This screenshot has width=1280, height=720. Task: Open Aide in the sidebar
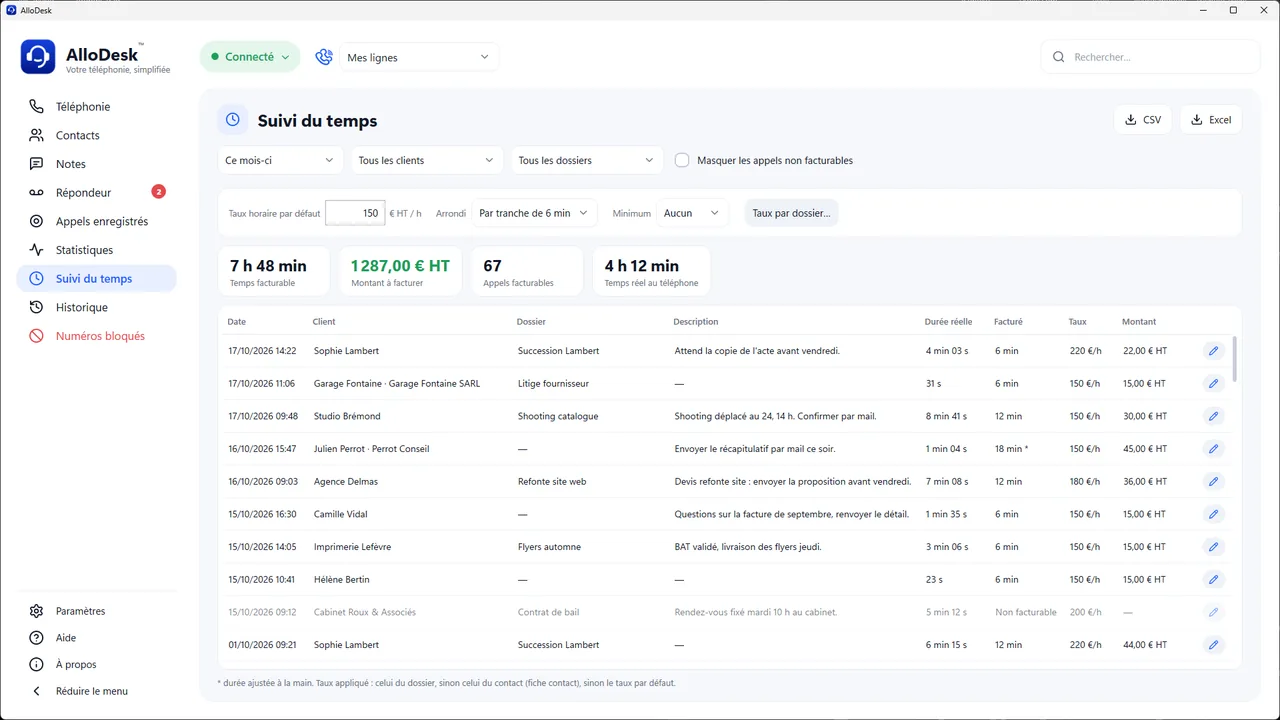coord(96,638)
